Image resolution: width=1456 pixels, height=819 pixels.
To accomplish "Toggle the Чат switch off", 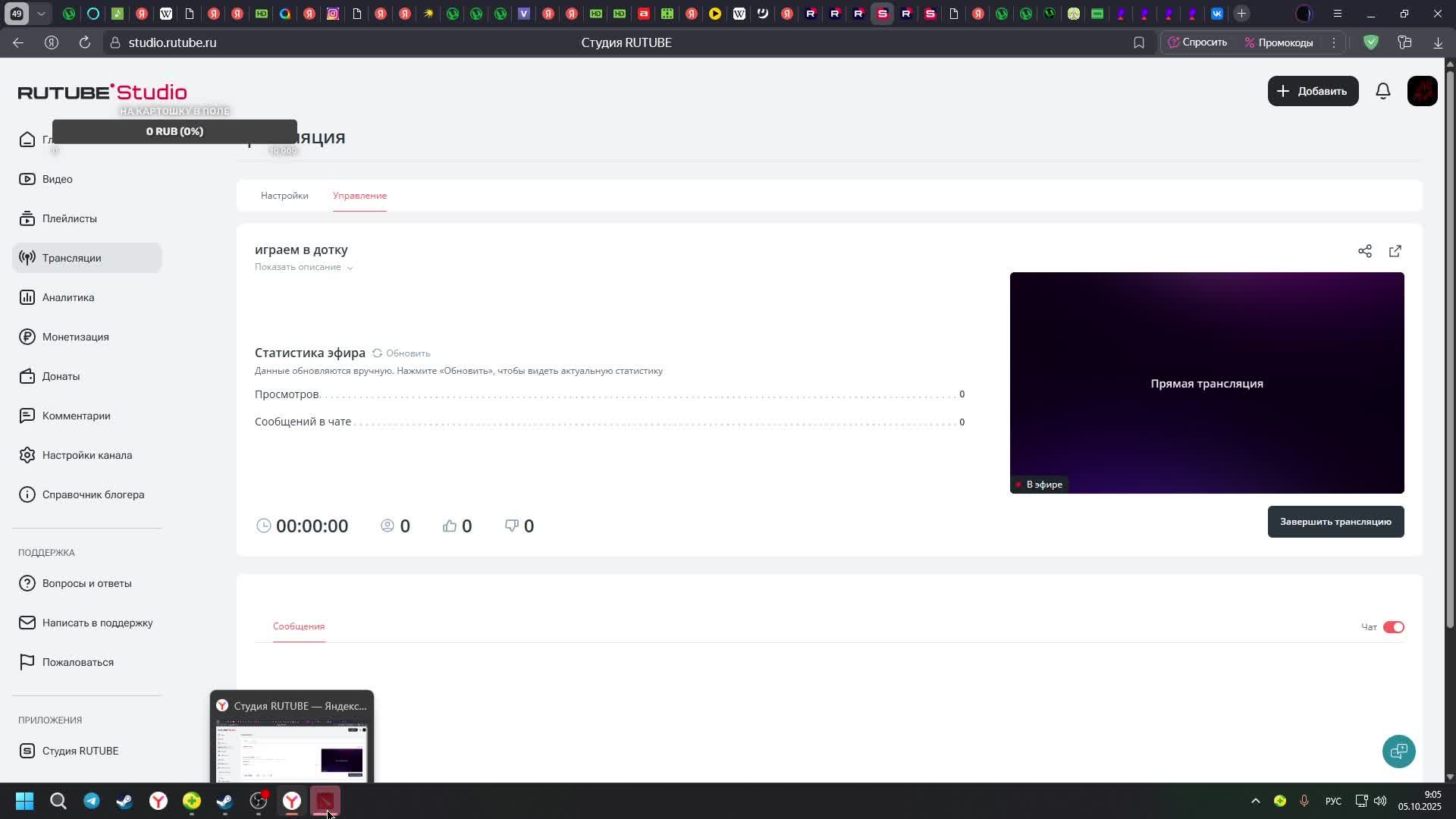I will click(1393, 627).
